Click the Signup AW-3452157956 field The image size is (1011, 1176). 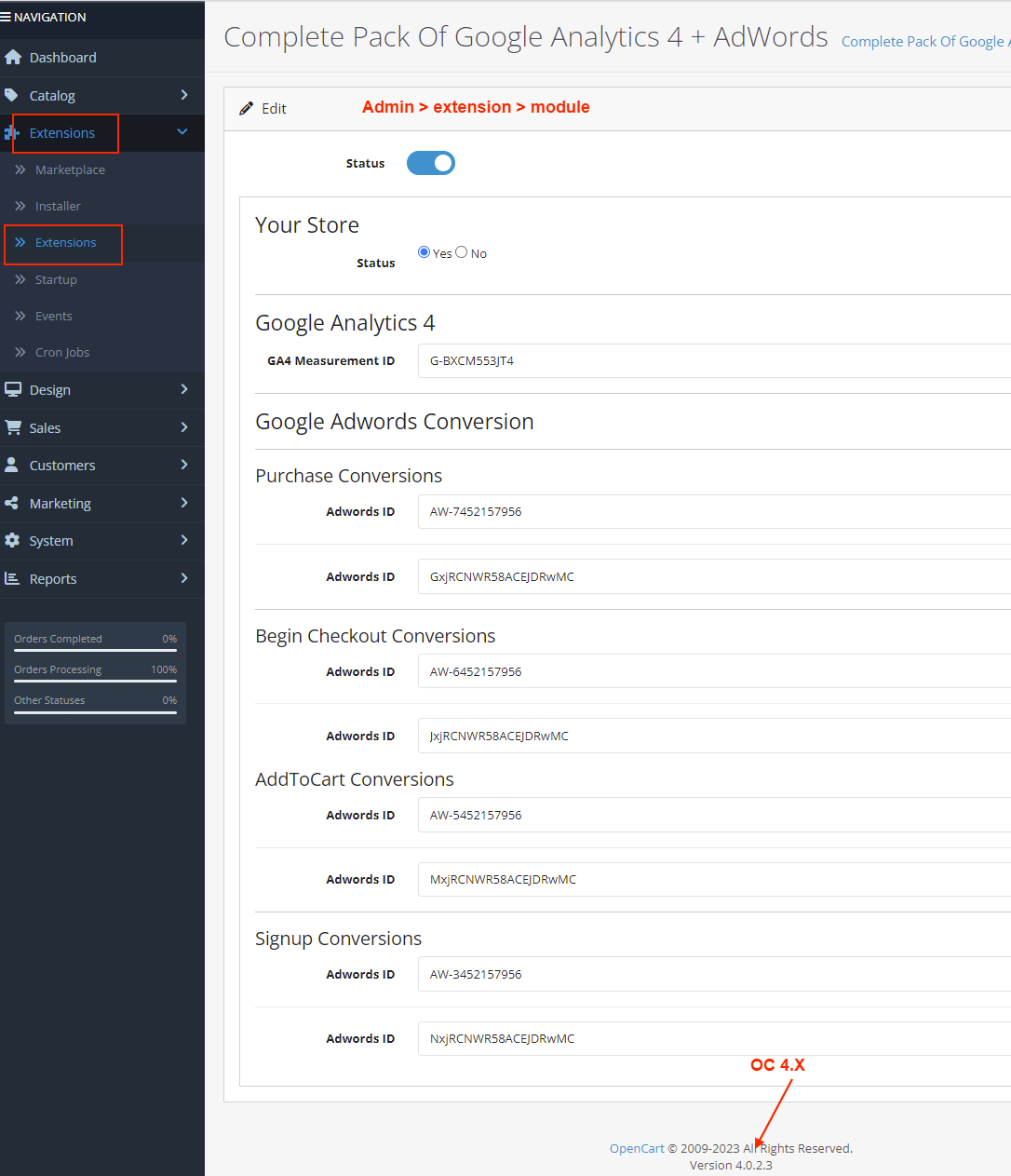(714, 974)
